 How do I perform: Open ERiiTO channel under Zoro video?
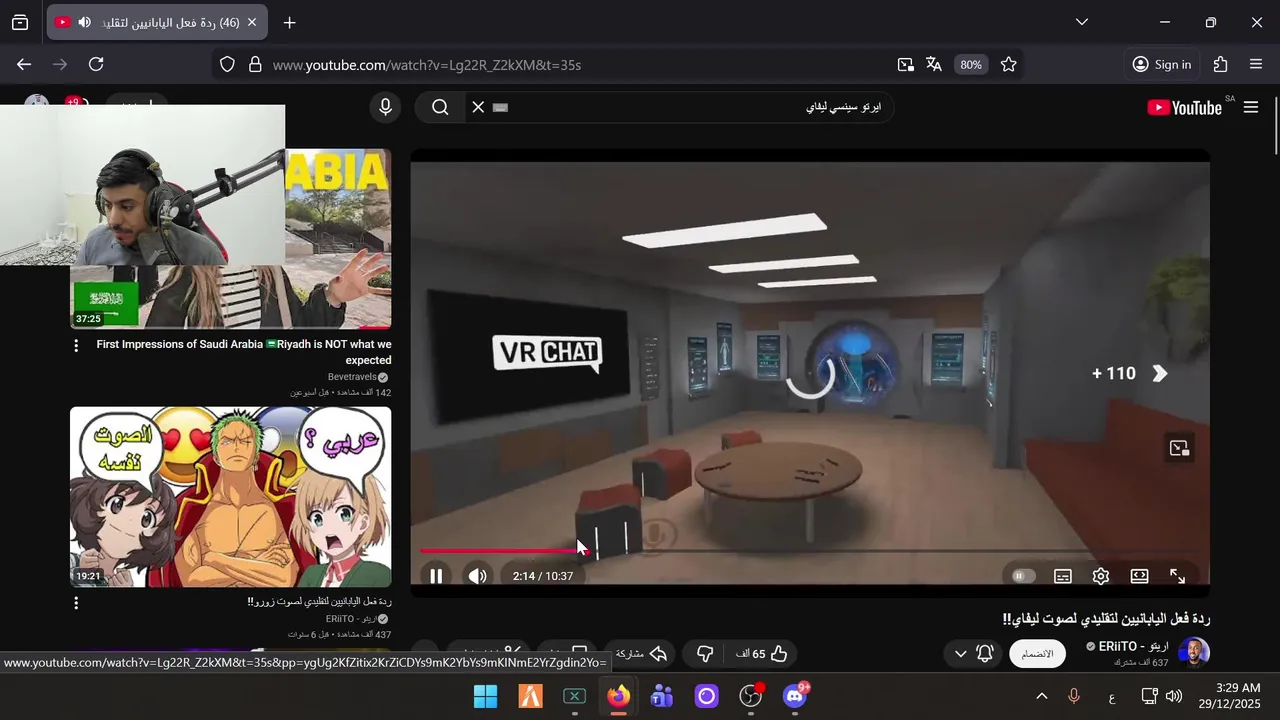click(x=352, y=619)
